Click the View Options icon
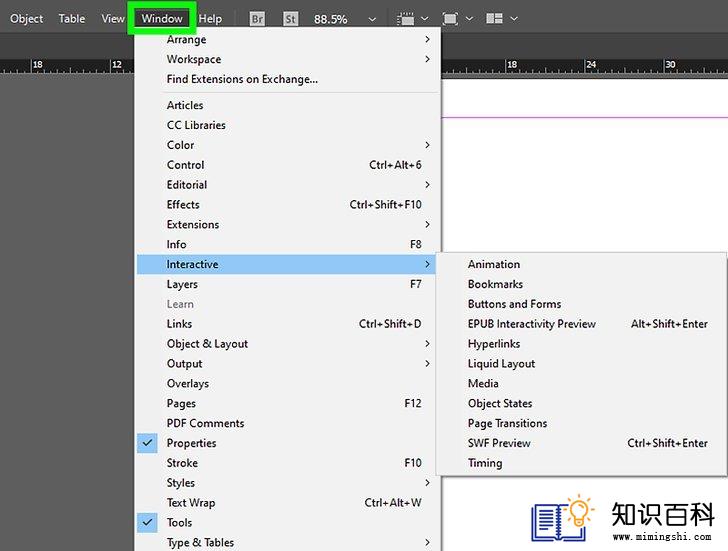Image resolution: width=728 pixels, height=551 pixels. (x=405, y=19)
